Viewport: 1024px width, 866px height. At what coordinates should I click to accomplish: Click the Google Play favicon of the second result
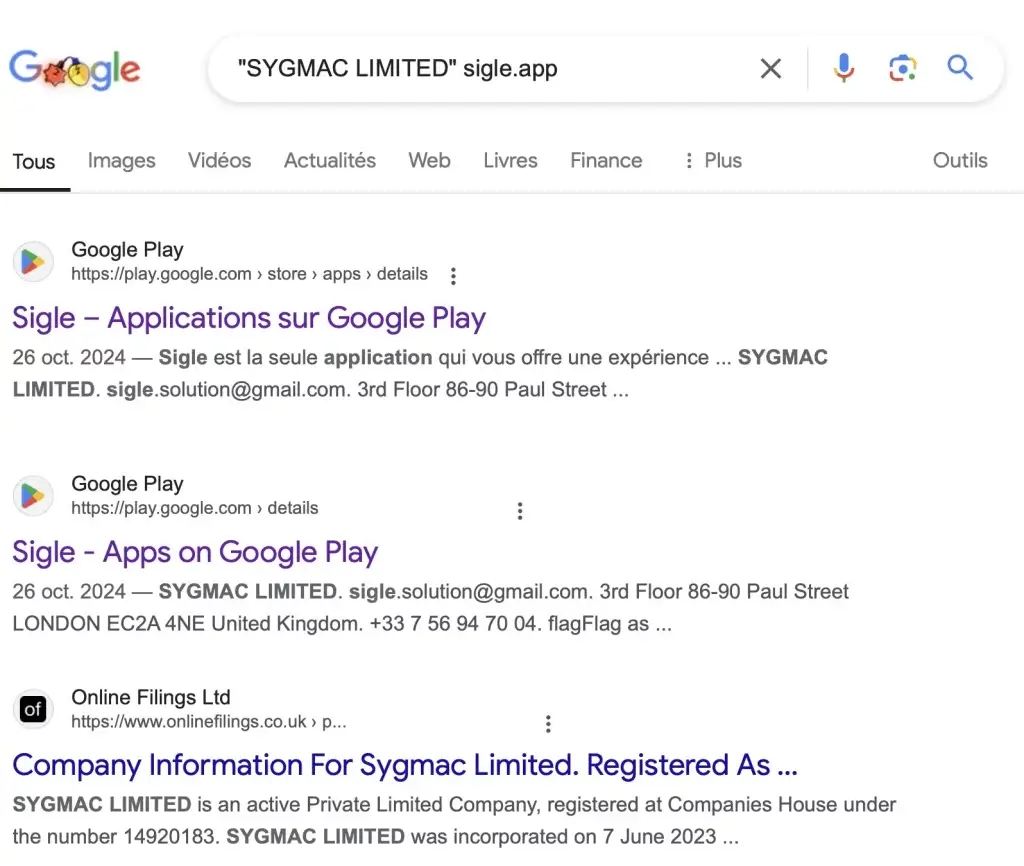coord(33,496)
